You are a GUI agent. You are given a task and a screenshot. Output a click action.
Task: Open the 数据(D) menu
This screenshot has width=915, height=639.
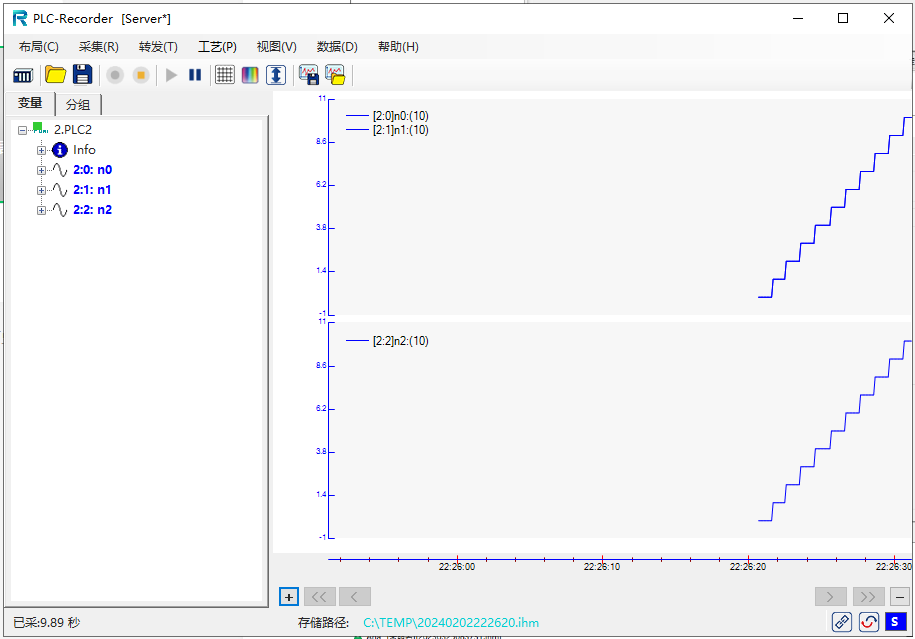point(337,47)
